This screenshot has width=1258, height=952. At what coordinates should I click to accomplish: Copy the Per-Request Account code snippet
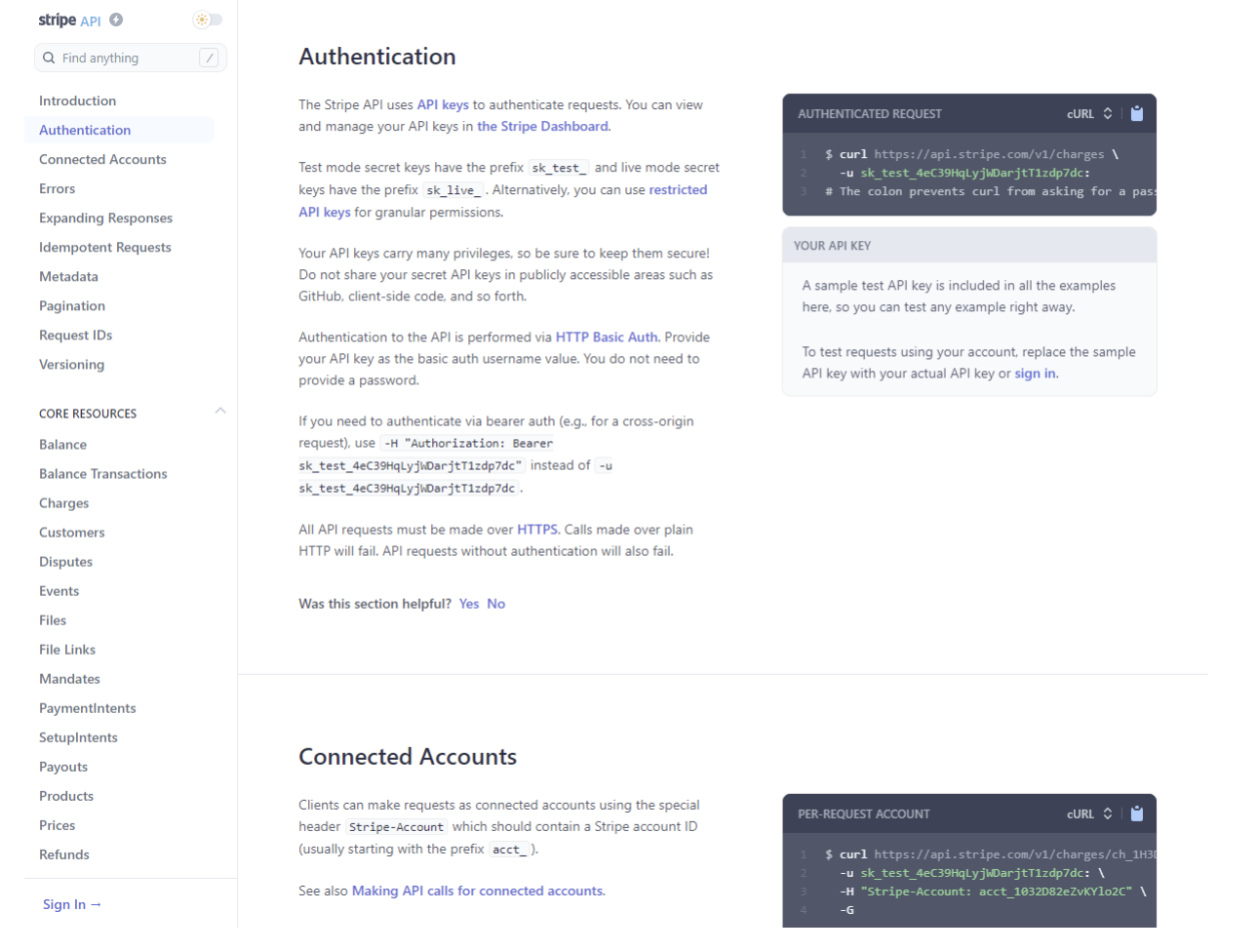(1137, 814)
